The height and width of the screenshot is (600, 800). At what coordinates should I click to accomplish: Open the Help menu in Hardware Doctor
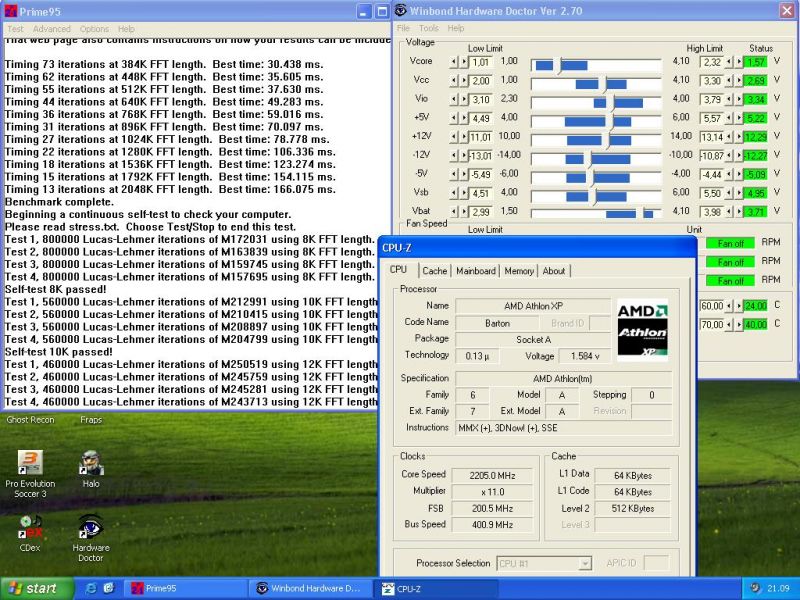tap(456, 28)
